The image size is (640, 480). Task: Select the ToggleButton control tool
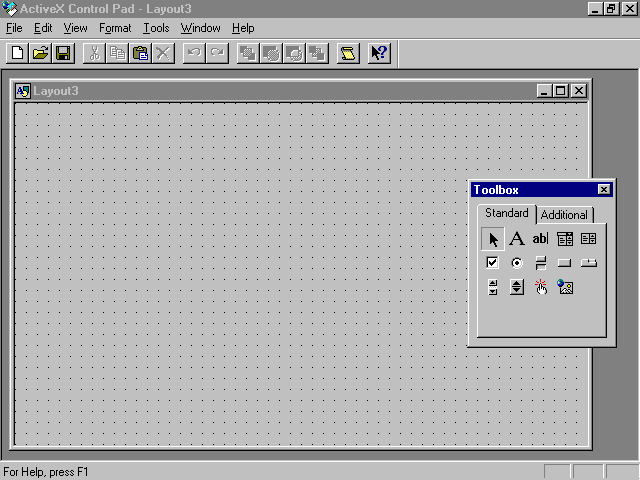pyautogui.click(x=540, y=263)
